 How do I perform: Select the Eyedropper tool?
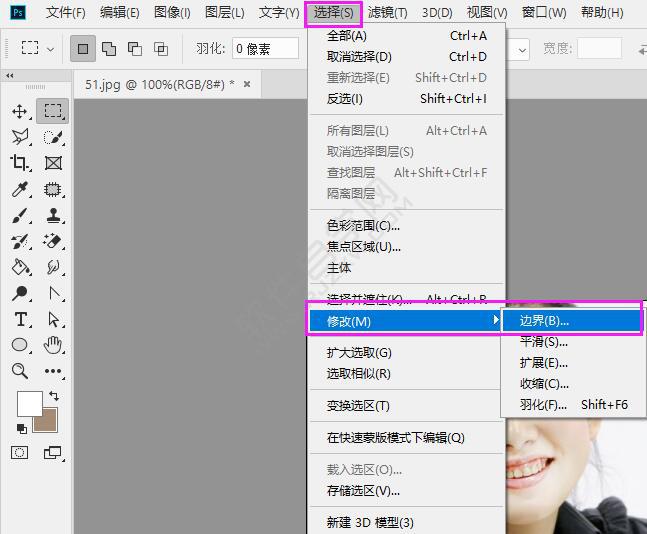(x=19, y=189)
